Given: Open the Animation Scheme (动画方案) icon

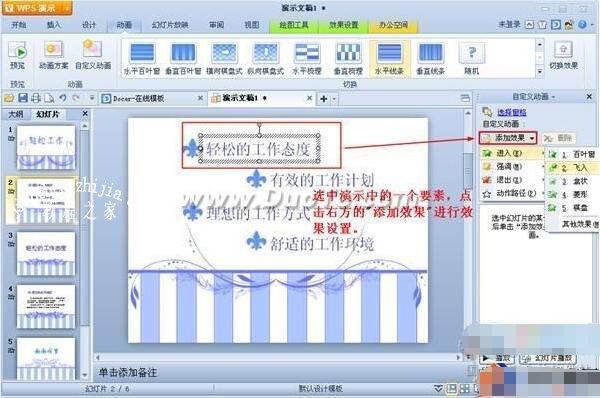Looking at the screenshot, I should 54,50.
